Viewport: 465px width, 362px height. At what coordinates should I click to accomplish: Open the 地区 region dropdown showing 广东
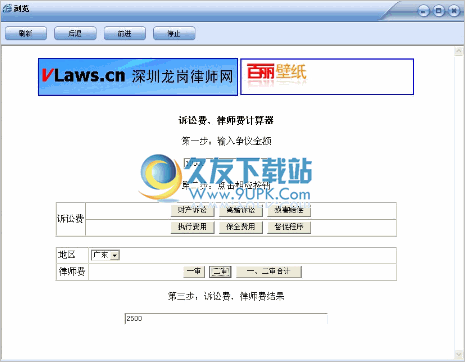105,255
